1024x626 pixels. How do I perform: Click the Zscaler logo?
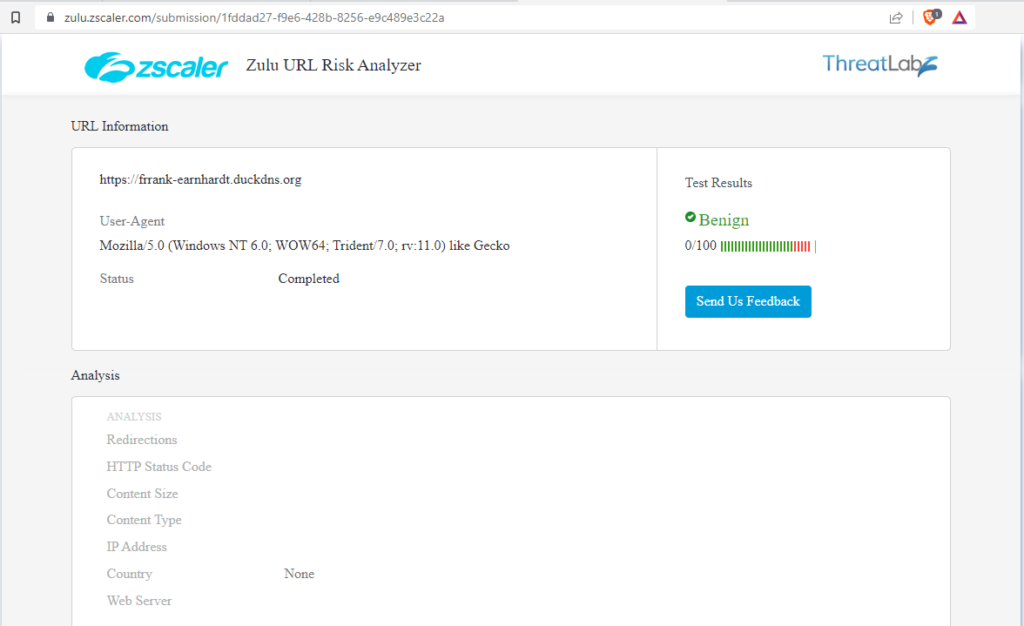pos(156,67)
